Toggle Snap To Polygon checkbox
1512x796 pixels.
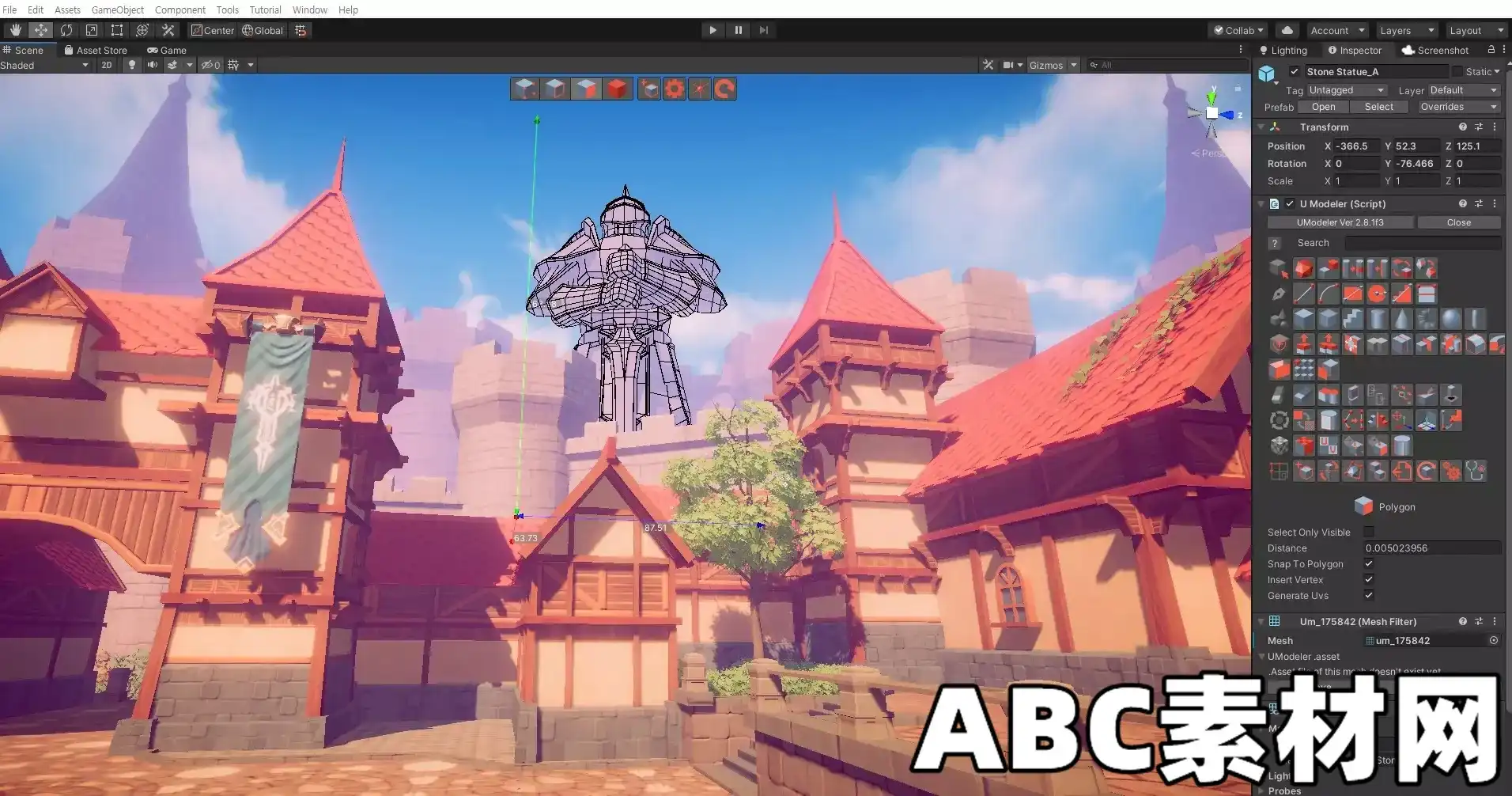click(1369, 563)
